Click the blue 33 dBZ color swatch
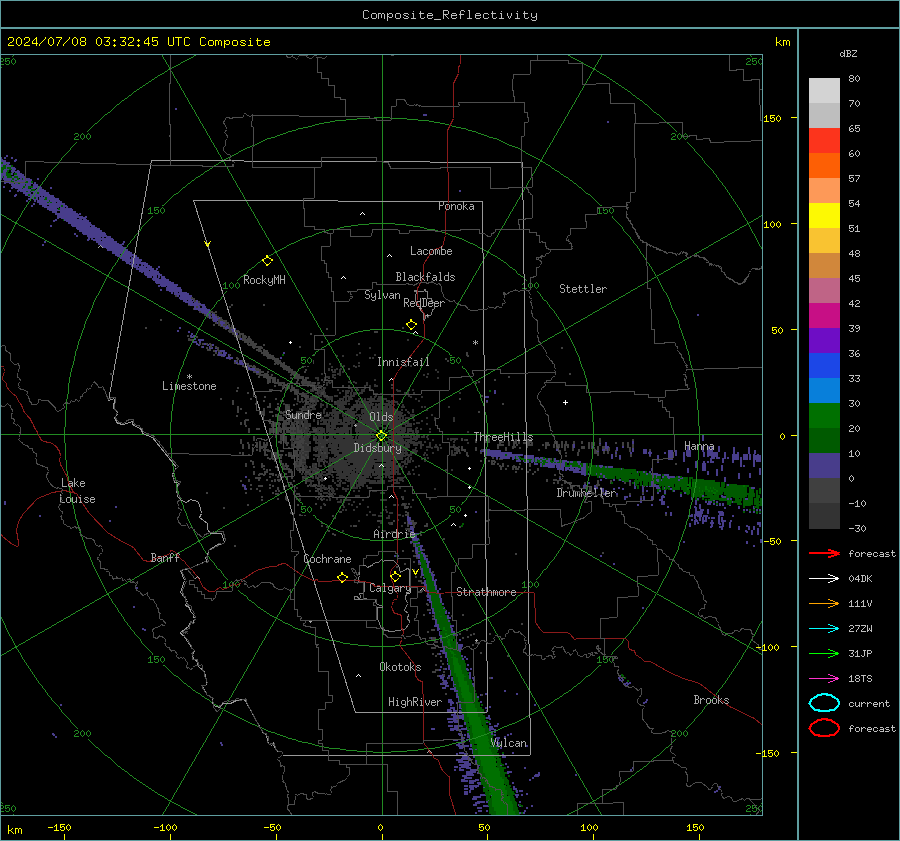Viewport: 900px width, 841px height. pos(824,365)
